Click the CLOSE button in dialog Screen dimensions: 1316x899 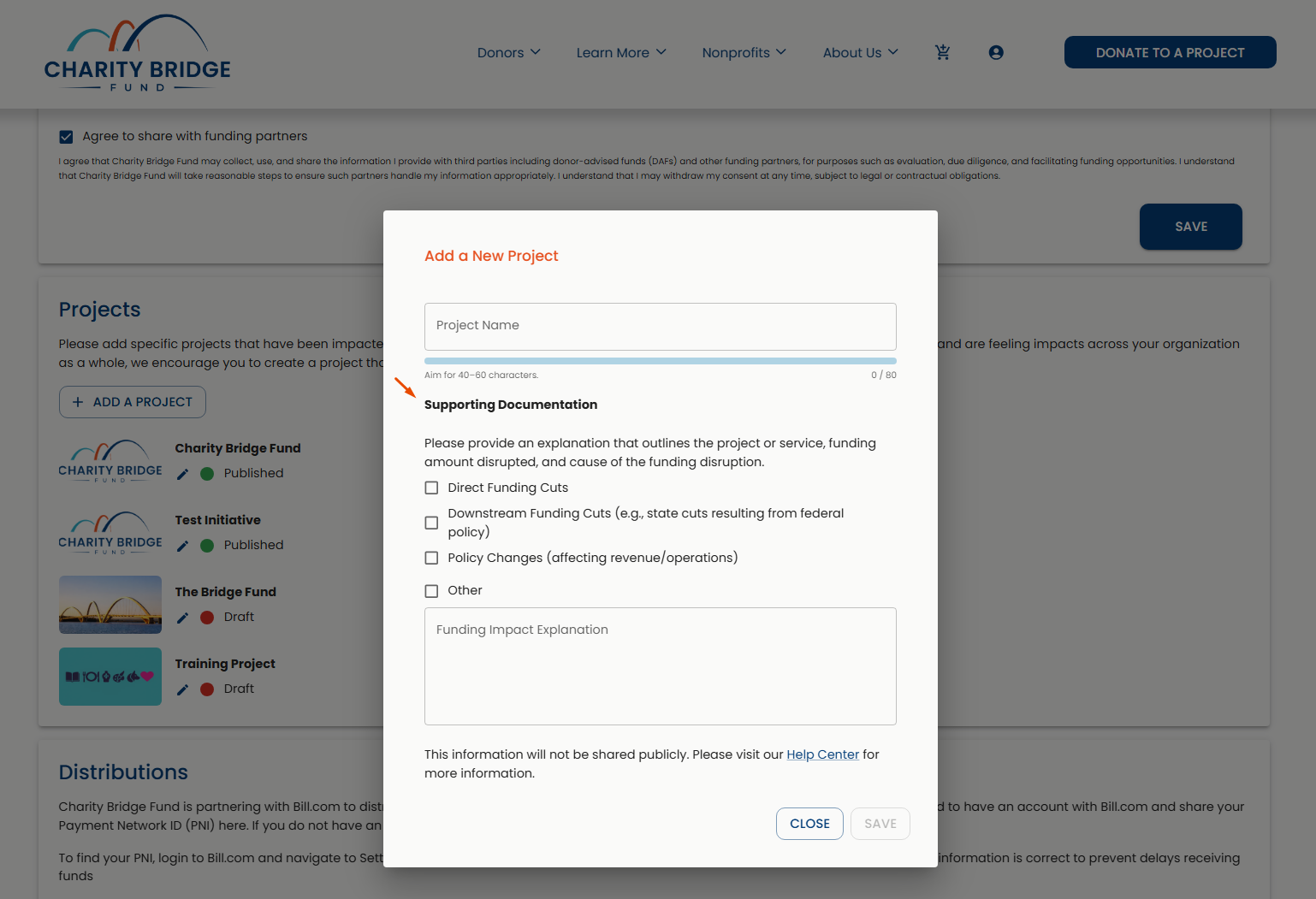(809, 824)
